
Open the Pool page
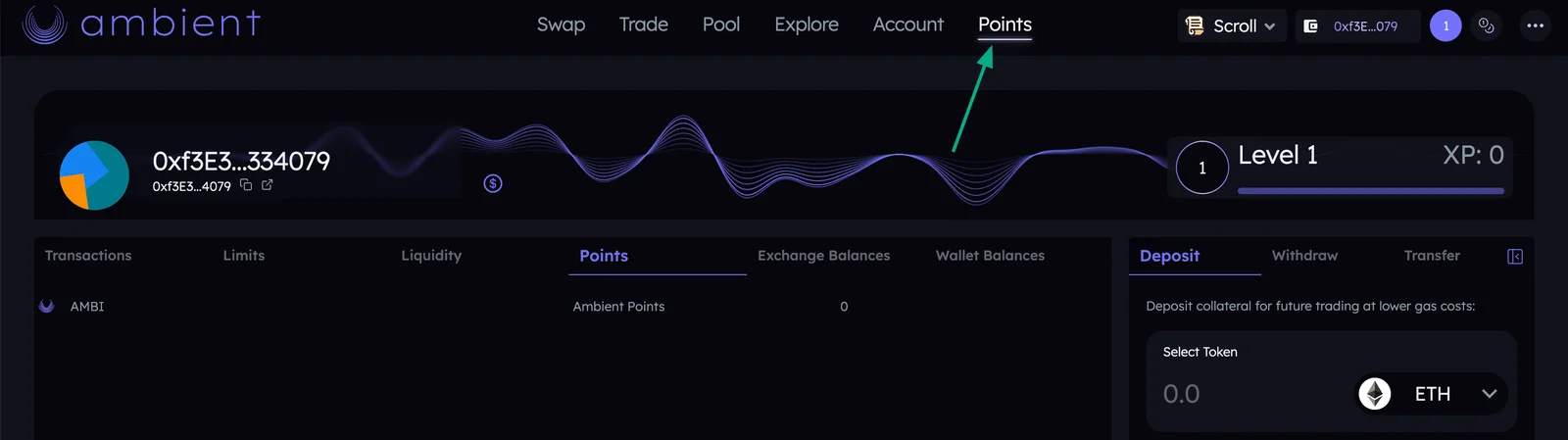click(721, 24)
